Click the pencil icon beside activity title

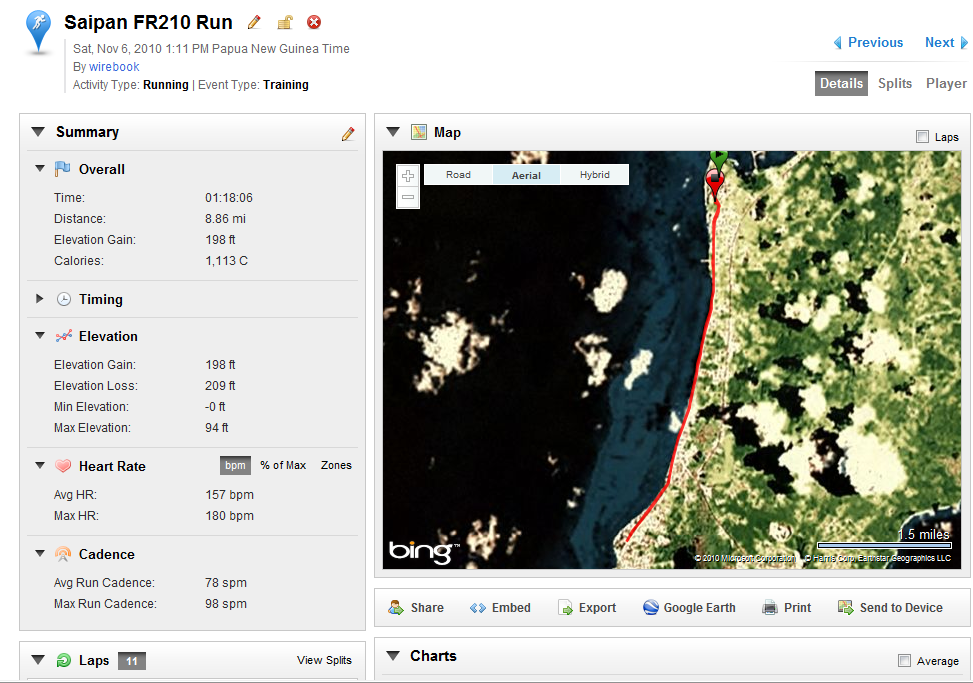pyautogui.click(x=254, y=23)
